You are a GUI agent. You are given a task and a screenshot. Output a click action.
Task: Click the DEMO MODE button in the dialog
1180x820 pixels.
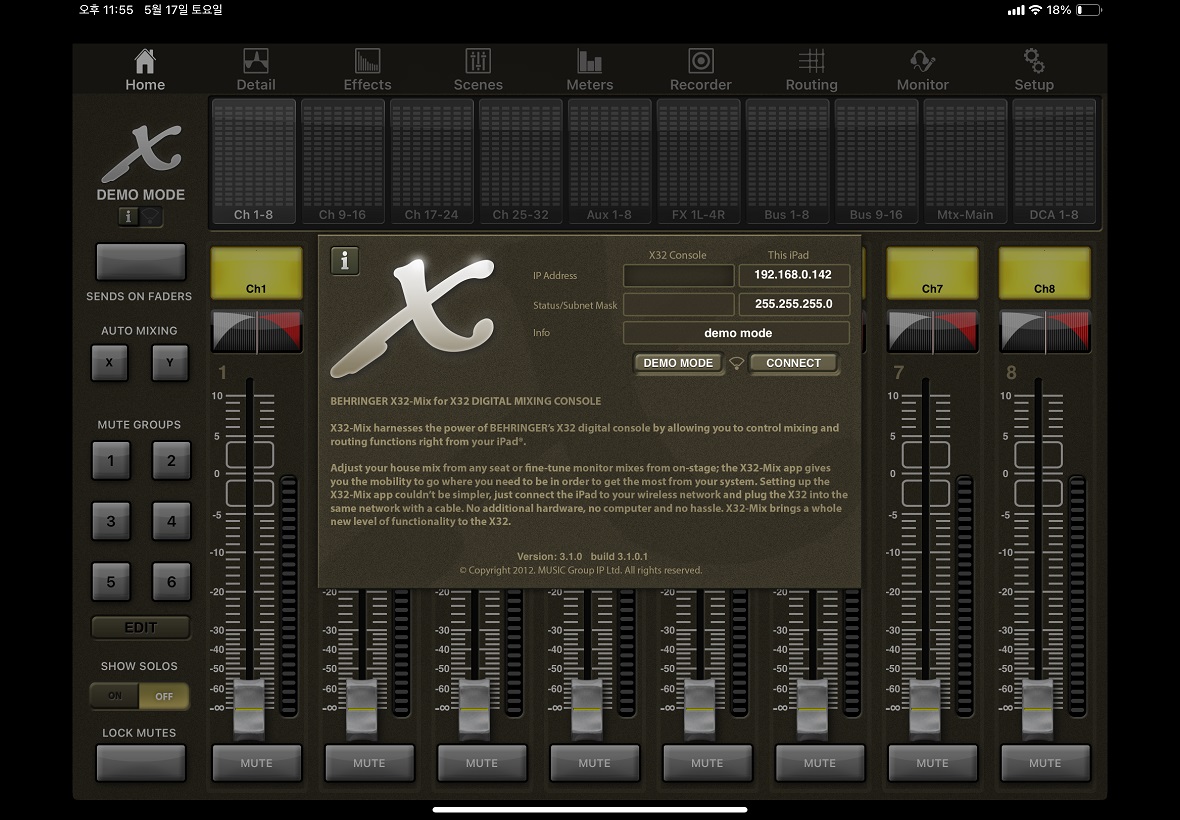[678, 363]
